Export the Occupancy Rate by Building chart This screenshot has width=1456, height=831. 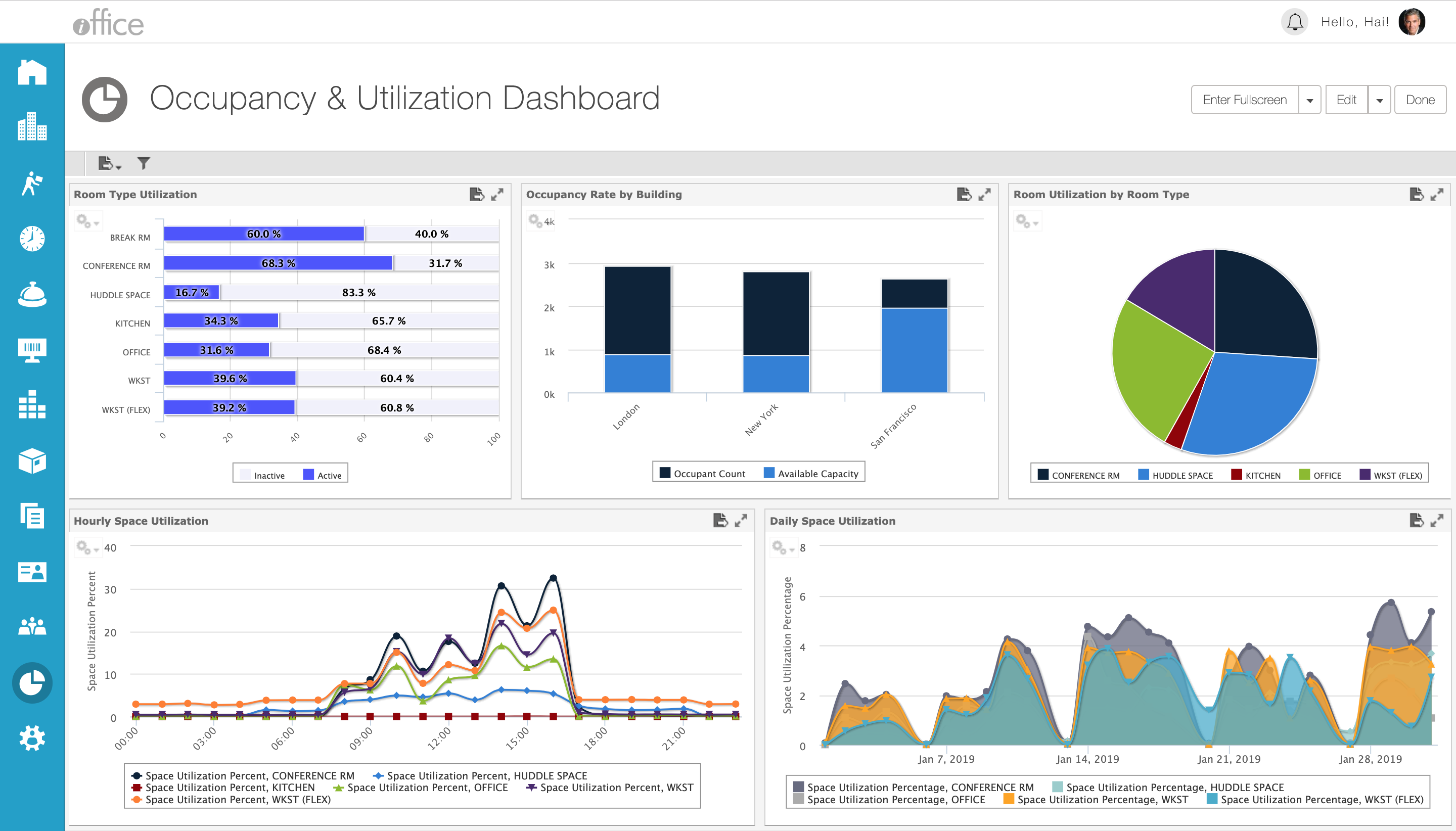pos(964,195)
